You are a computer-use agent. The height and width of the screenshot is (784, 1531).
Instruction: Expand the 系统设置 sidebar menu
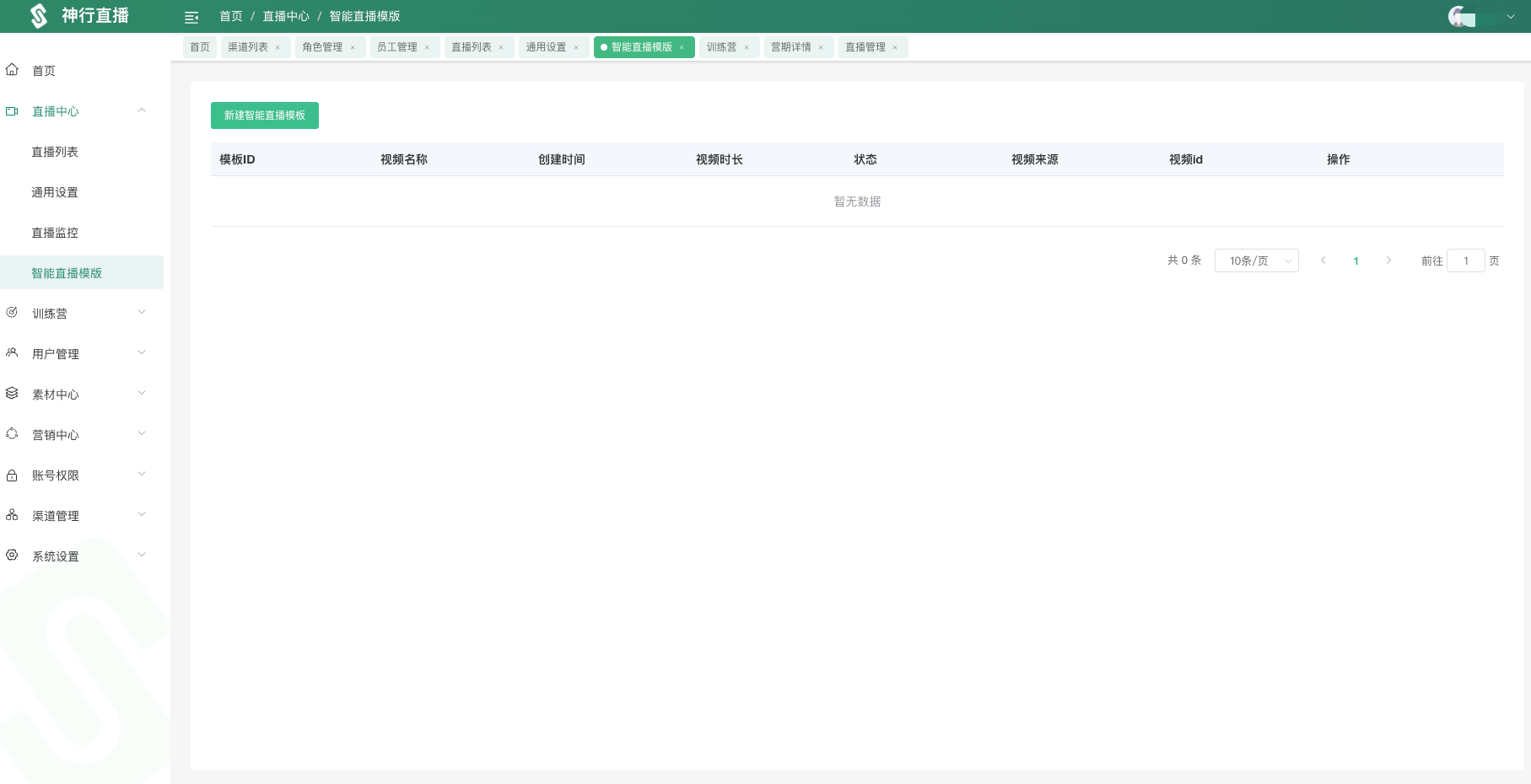pos(142,556)
